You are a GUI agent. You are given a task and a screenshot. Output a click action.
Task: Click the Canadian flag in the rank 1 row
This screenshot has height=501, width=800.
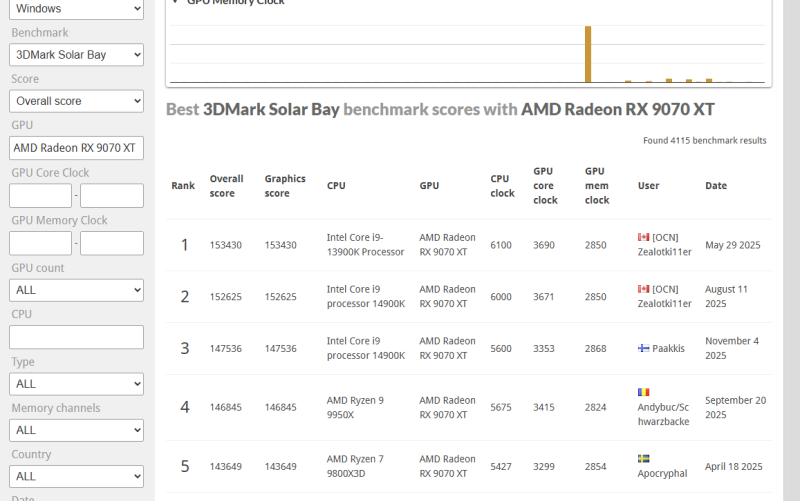643,237
